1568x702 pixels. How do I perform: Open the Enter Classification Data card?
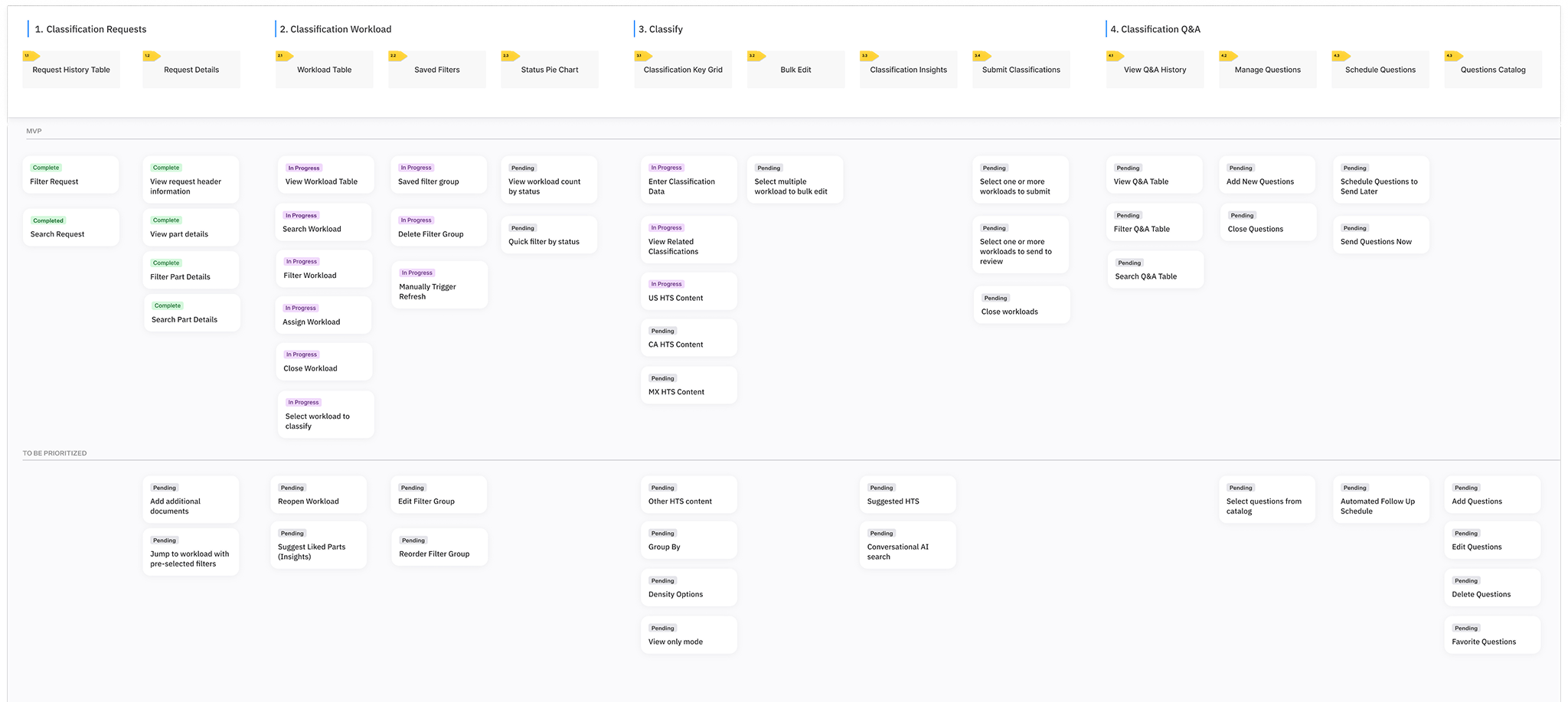[x=689, y=180]
